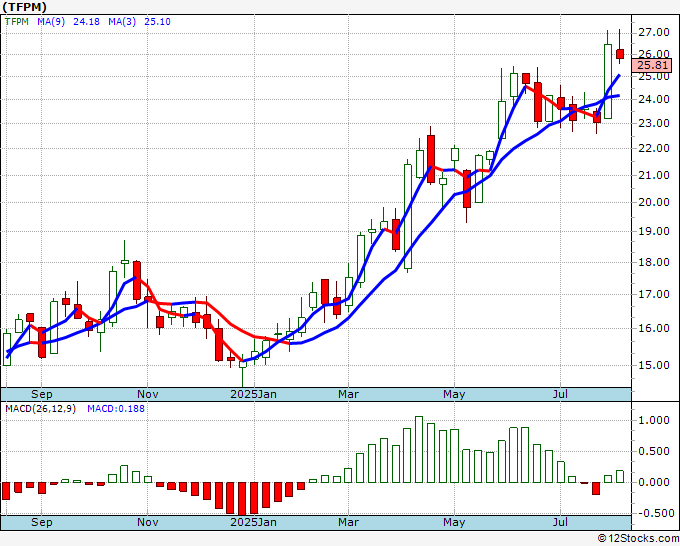Click Sep on the MACD panel date axis

tap(42, 522)
